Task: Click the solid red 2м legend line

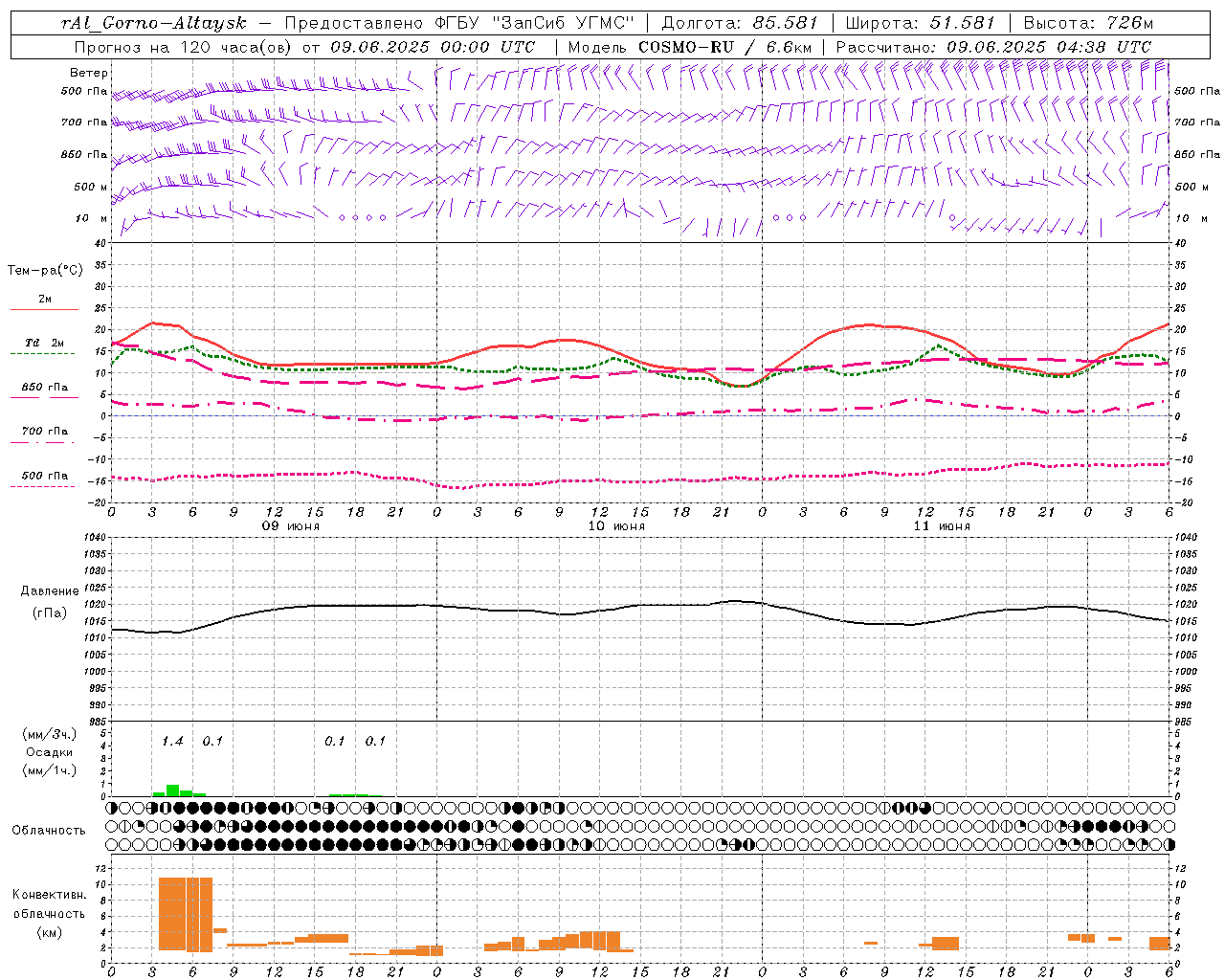Action: pyautogui.click(x=44, y=310)
